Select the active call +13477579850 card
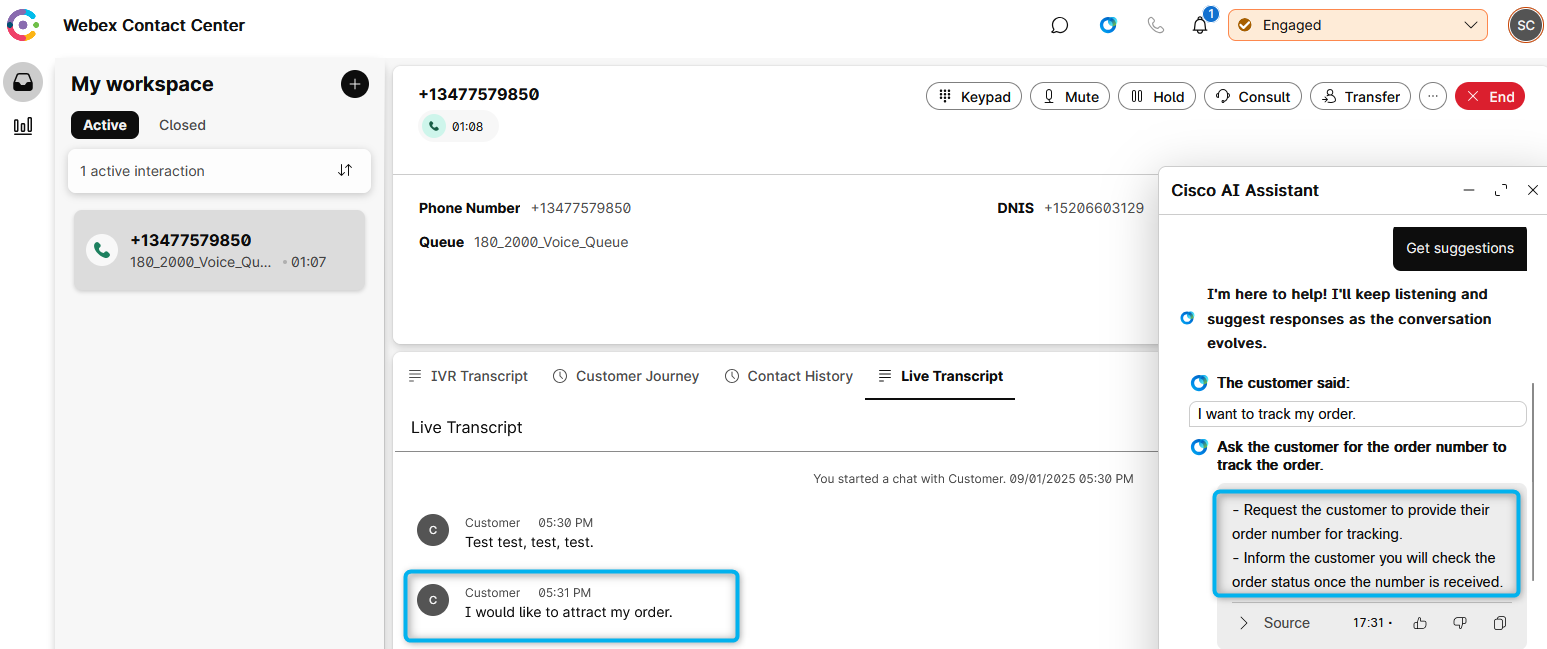This screenshot has height=649, width=1547. [x=219, y=250]
